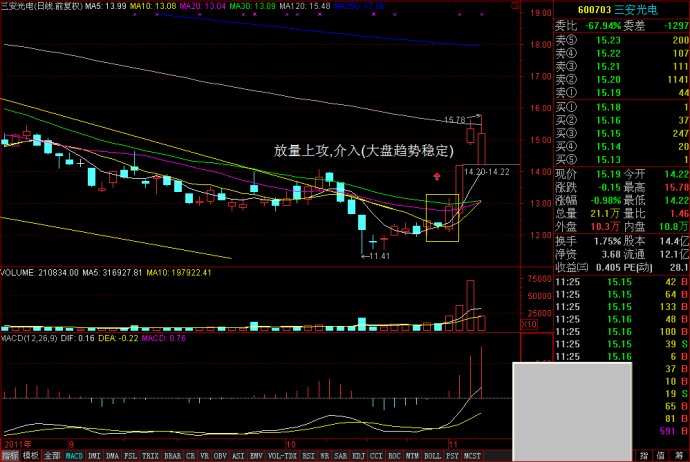Select the PSY indicator tab

tap(452, 456)
